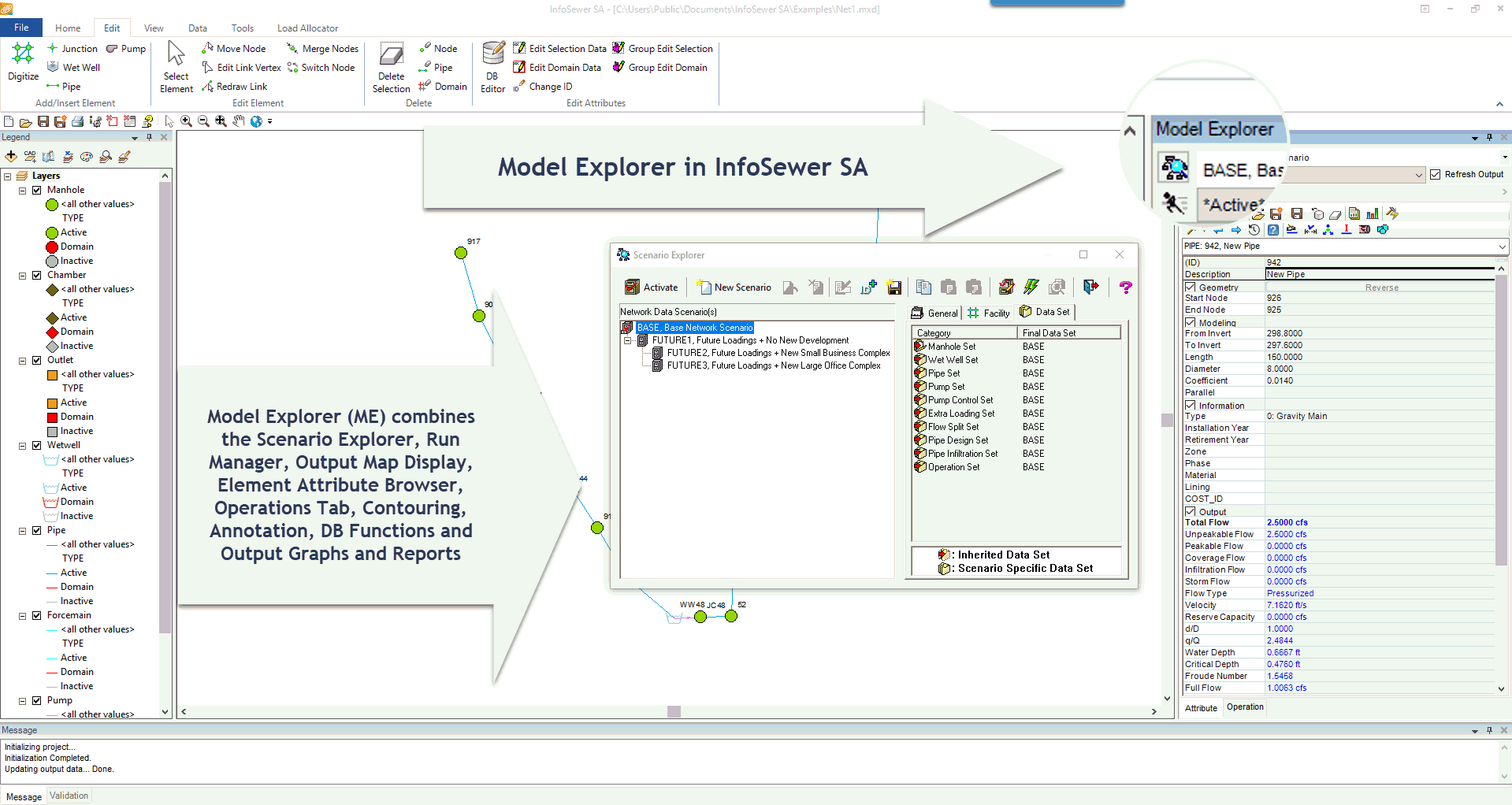1512x805 pixels.
Task: Click the Change ID button
Action: [x=543, y=87]
